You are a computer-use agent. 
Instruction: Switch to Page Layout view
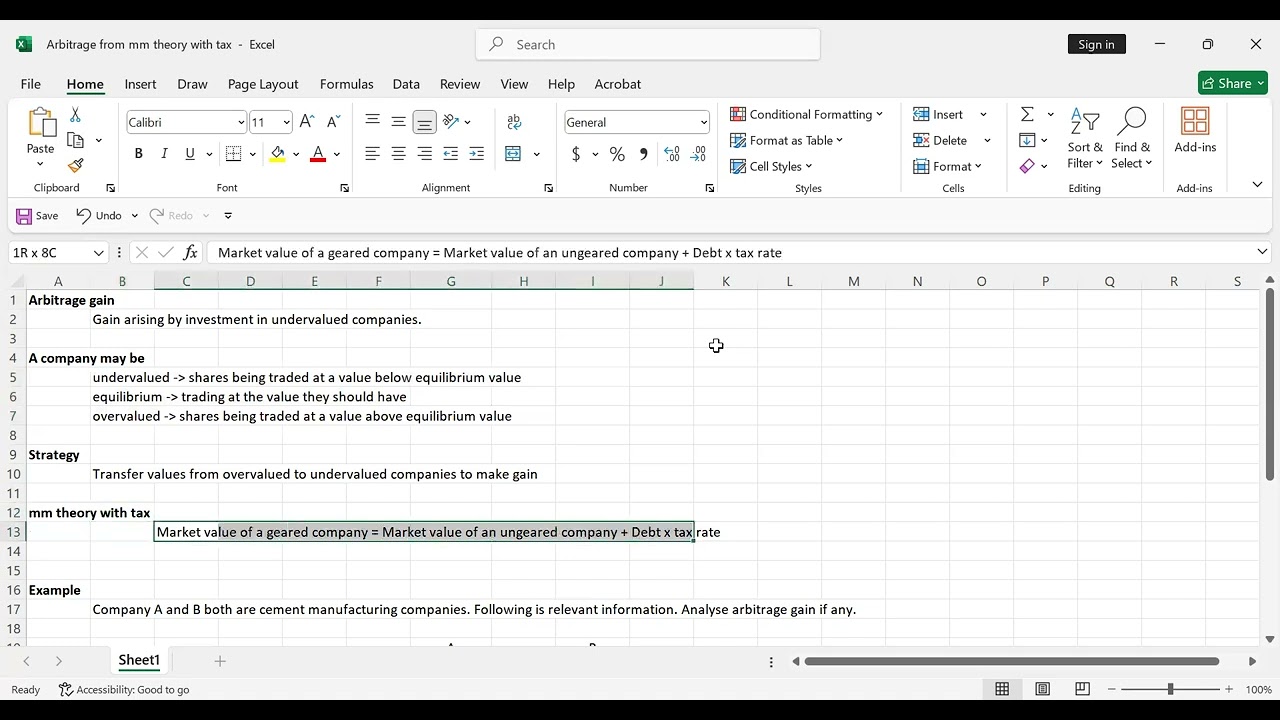(1042, 689)
